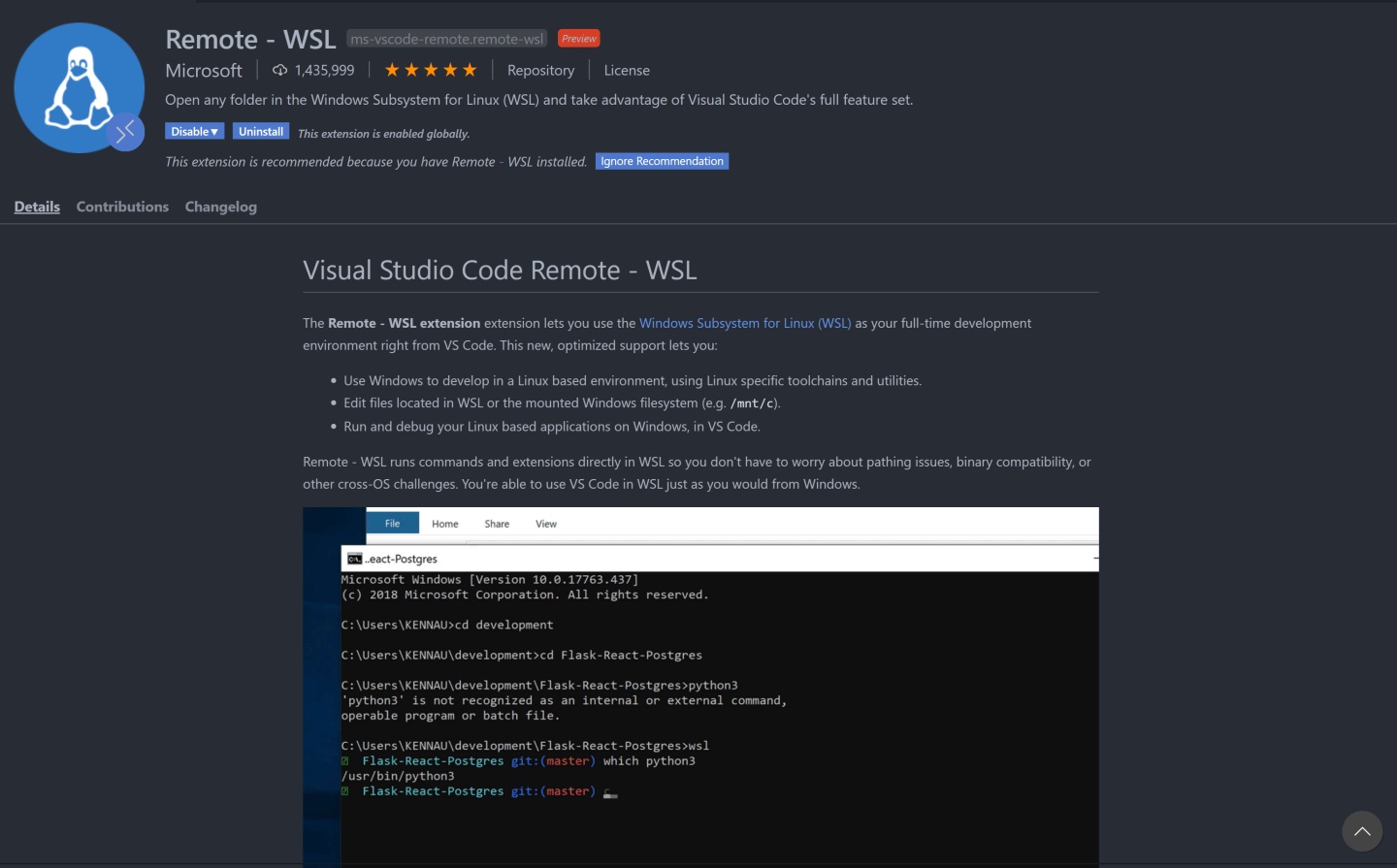Open the Disable dropdown button
Image resolution: width=1397 pixels, height=868 pixels.
click(x=194, y=132)
